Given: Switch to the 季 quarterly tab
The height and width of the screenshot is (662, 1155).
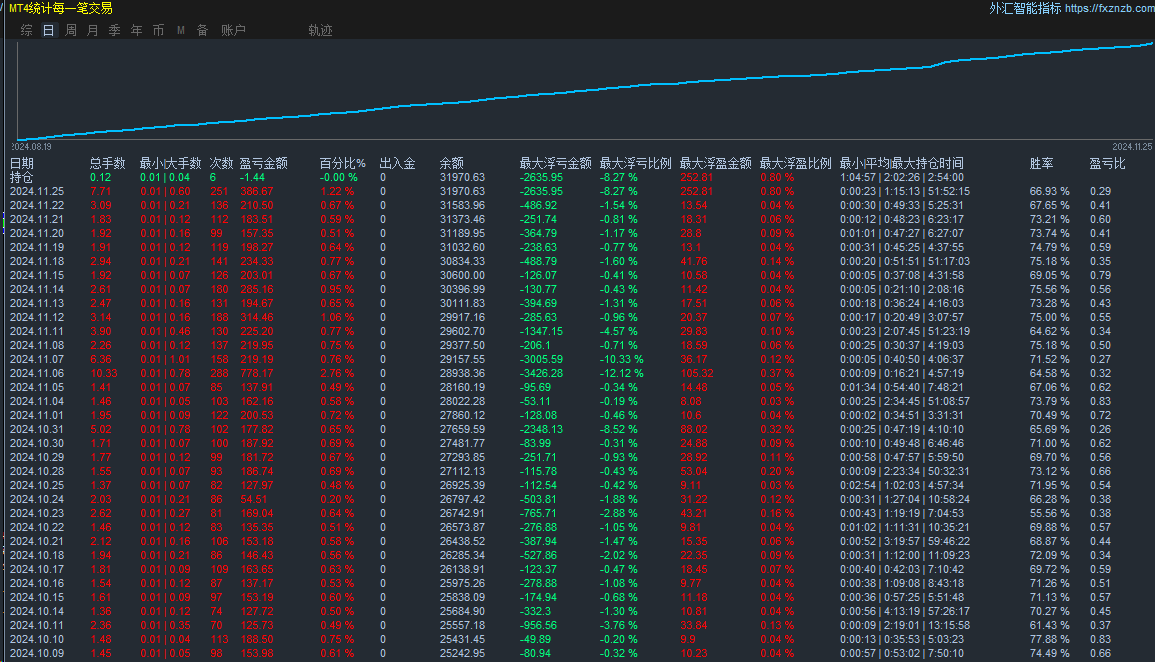Looking at the screenshot, I should [x=115, y=30].
